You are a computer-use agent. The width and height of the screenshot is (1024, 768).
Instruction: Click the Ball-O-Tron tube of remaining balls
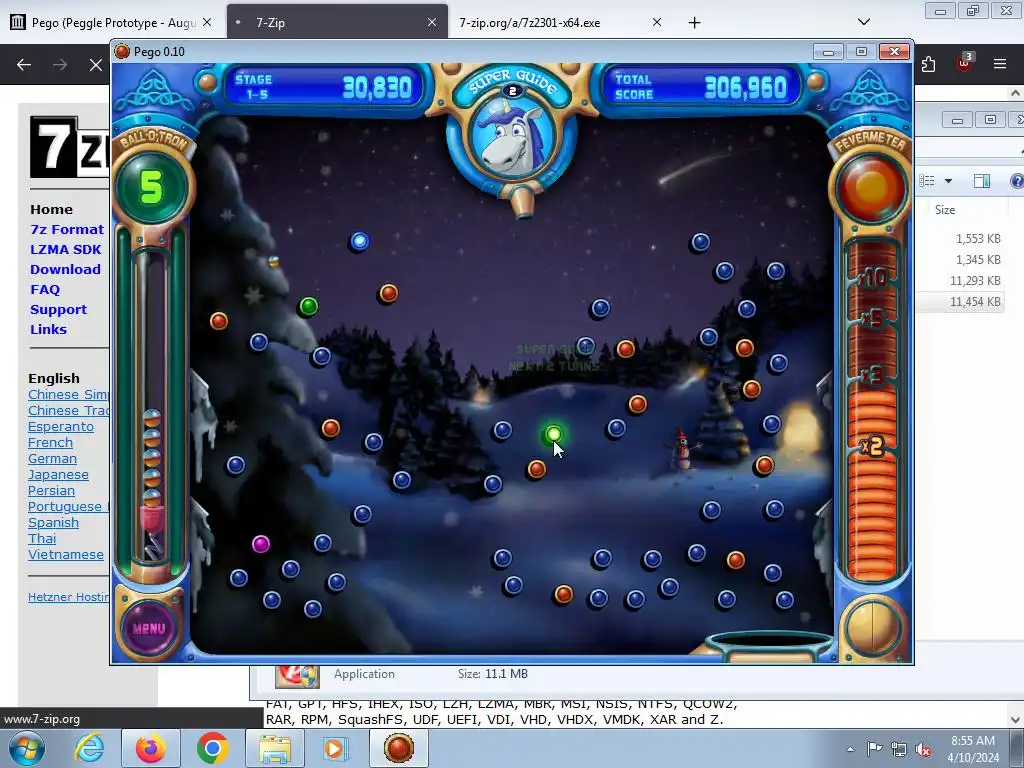(152, 405)
